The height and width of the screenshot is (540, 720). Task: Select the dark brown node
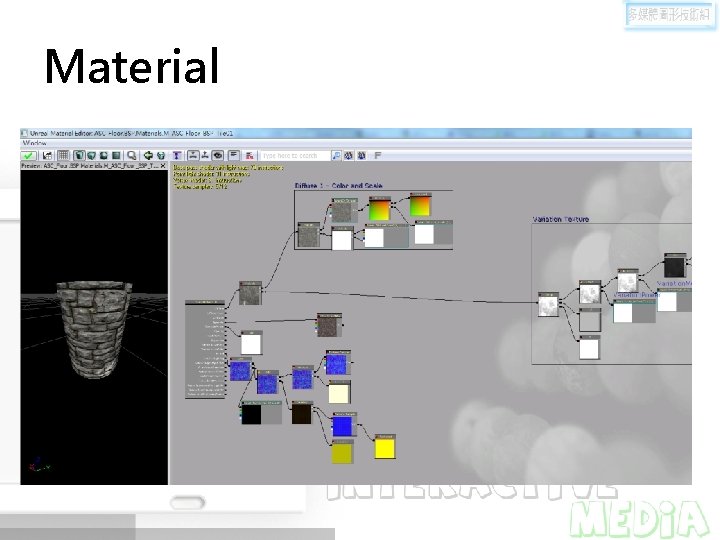click(302, 413)
